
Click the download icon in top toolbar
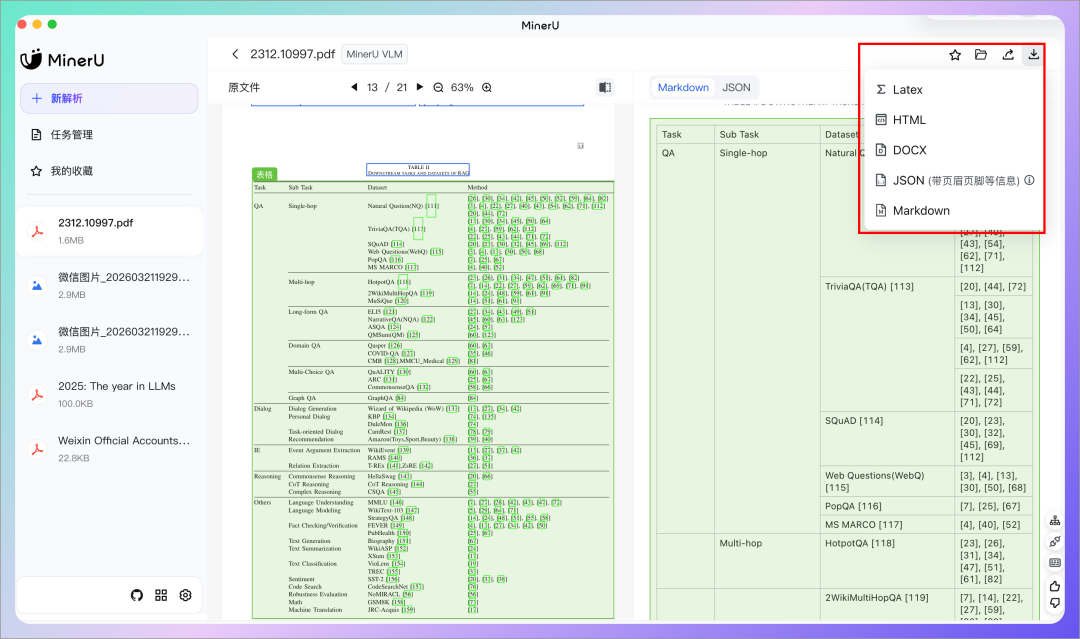click(x=1034, y=54)
